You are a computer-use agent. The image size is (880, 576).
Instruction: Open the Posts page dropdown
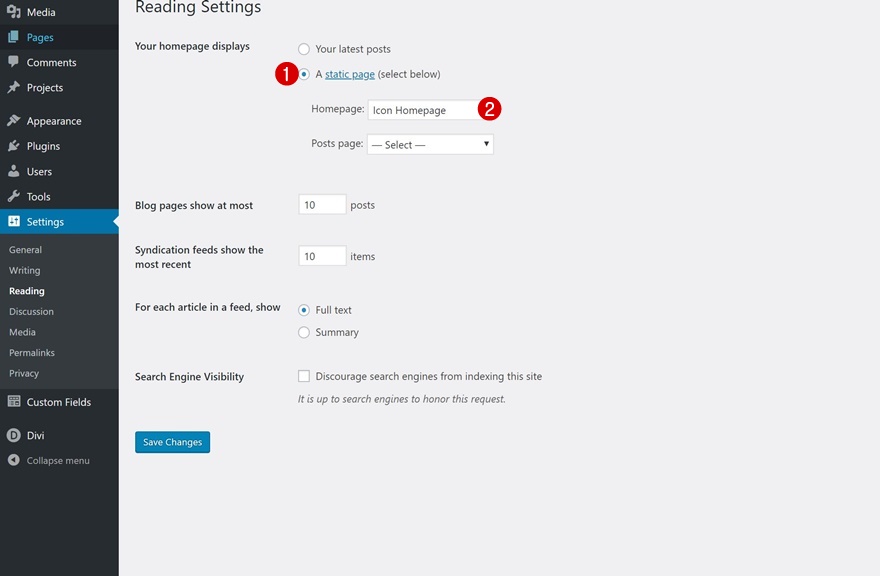pos(430,145)
